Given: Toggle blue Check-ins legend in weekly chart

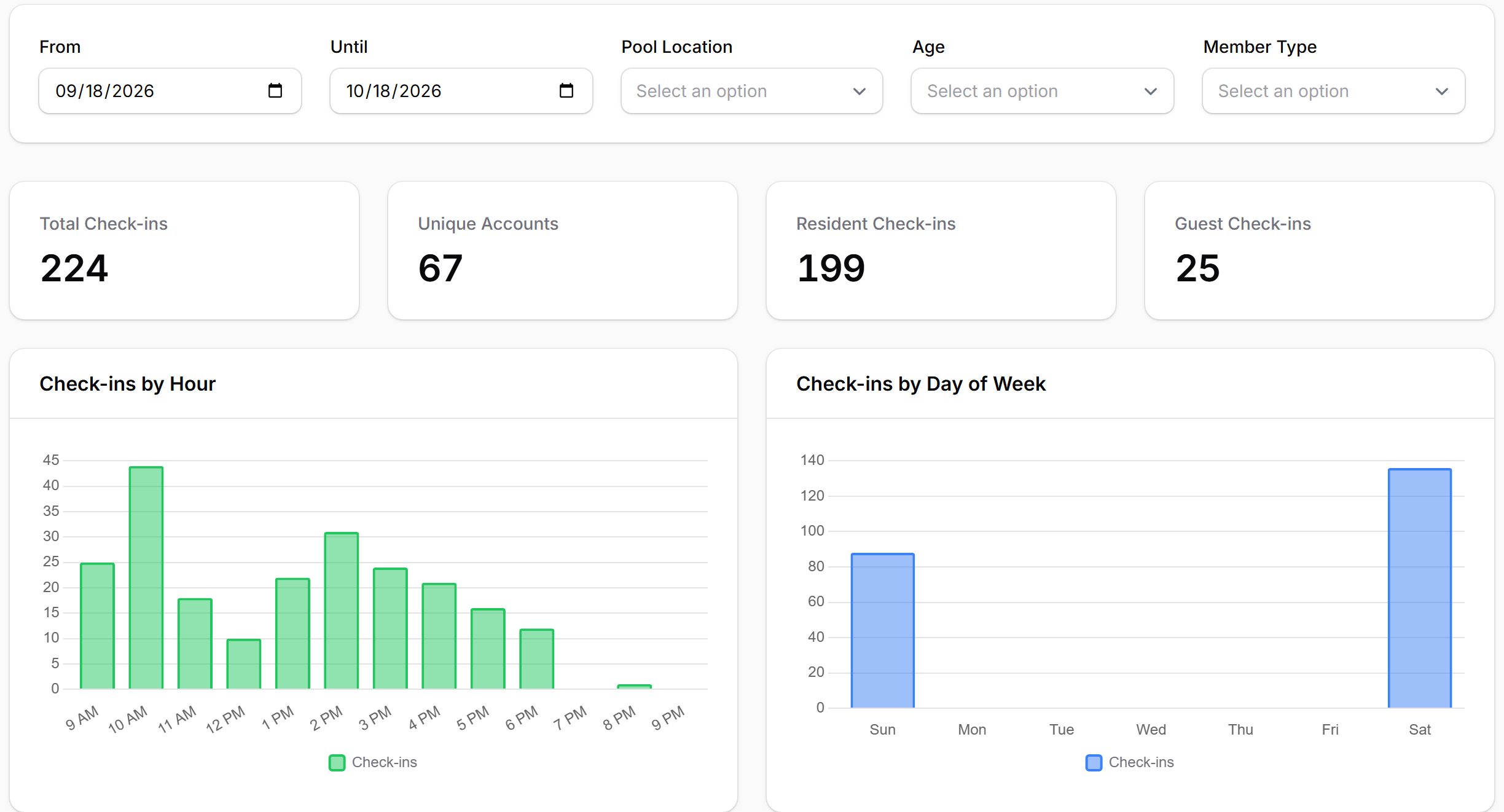Looking at the screenshot, I should [x=1130, y=762].
